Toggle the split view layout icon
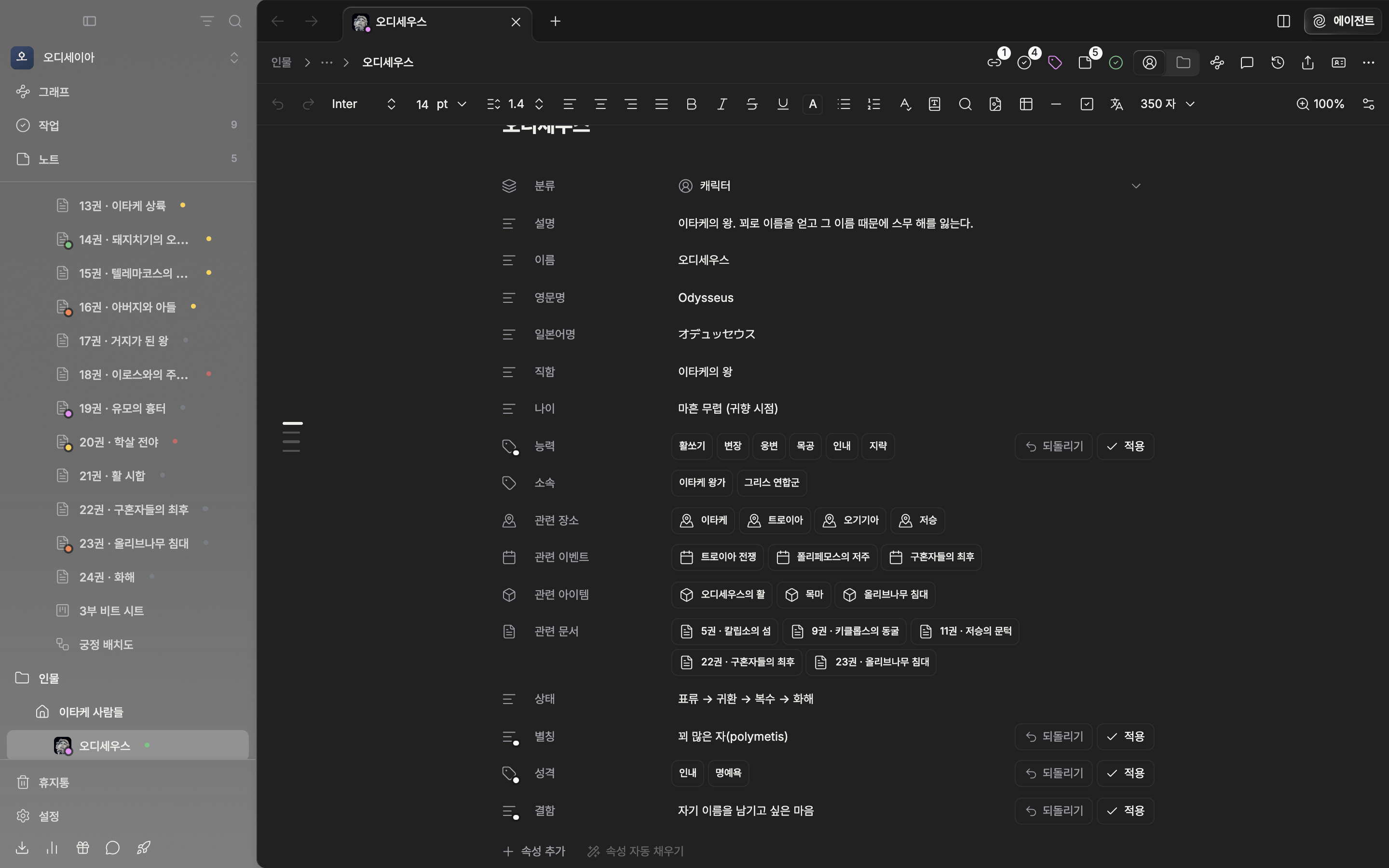Image resolution: width=1389 pixels, height=868 pixels. click(x=1284, y=21)
